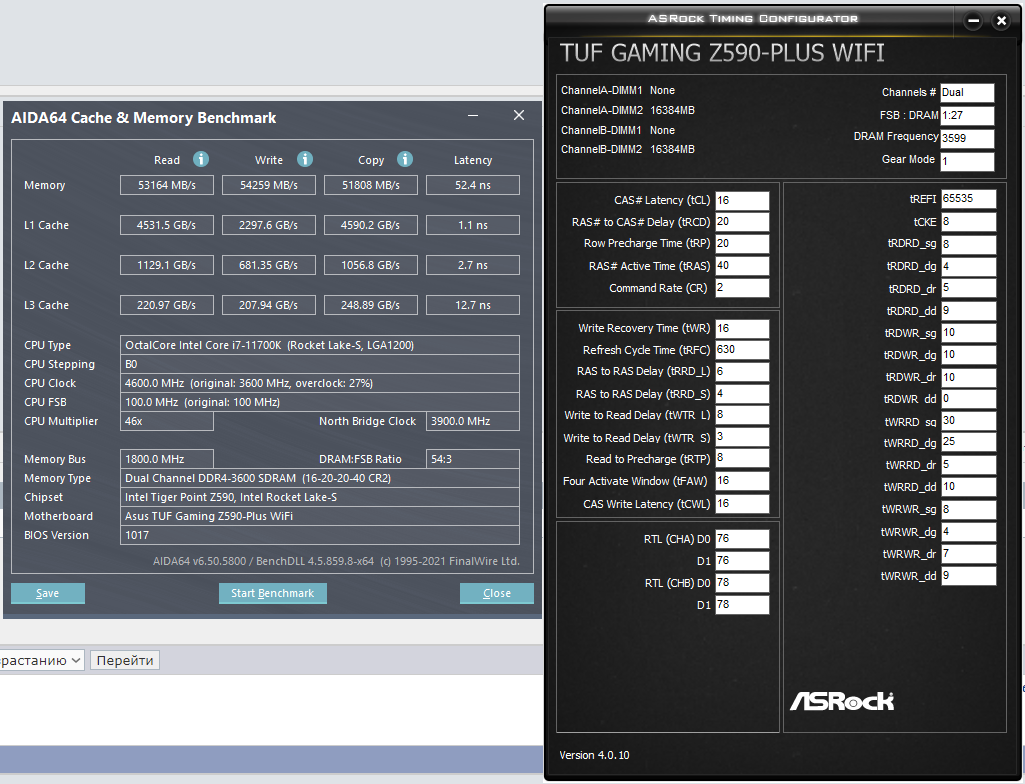Select the Row Precharge Time (tRP) field
Image resolution: width=1025 pixels, height=784 pixels.
pyautogui.click(x=742, y=244)
